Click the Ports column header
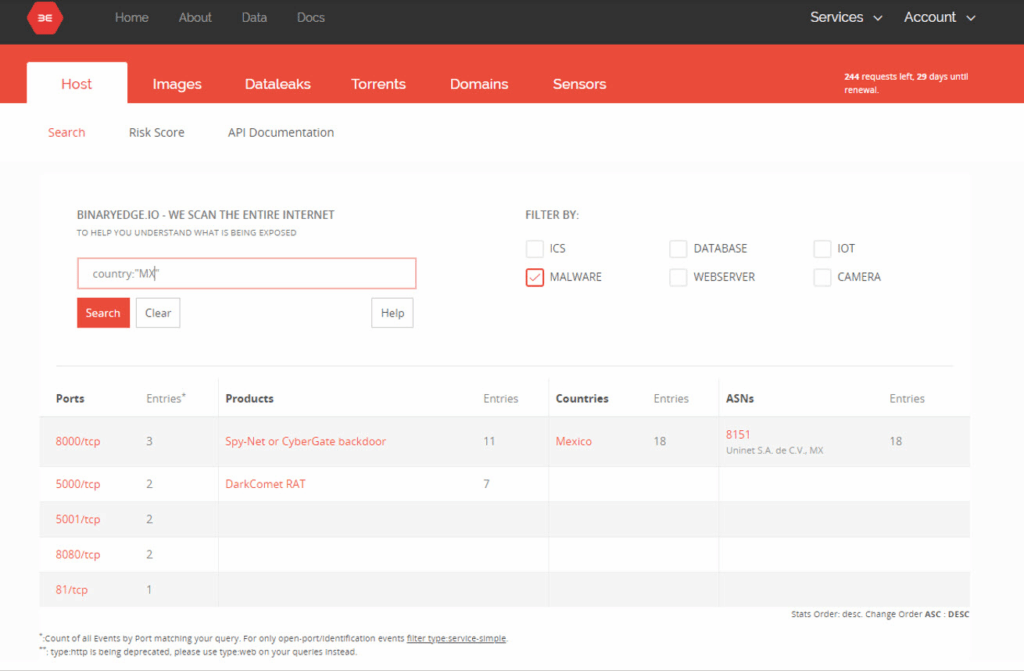1024x671 pixels. pos(70,399)
